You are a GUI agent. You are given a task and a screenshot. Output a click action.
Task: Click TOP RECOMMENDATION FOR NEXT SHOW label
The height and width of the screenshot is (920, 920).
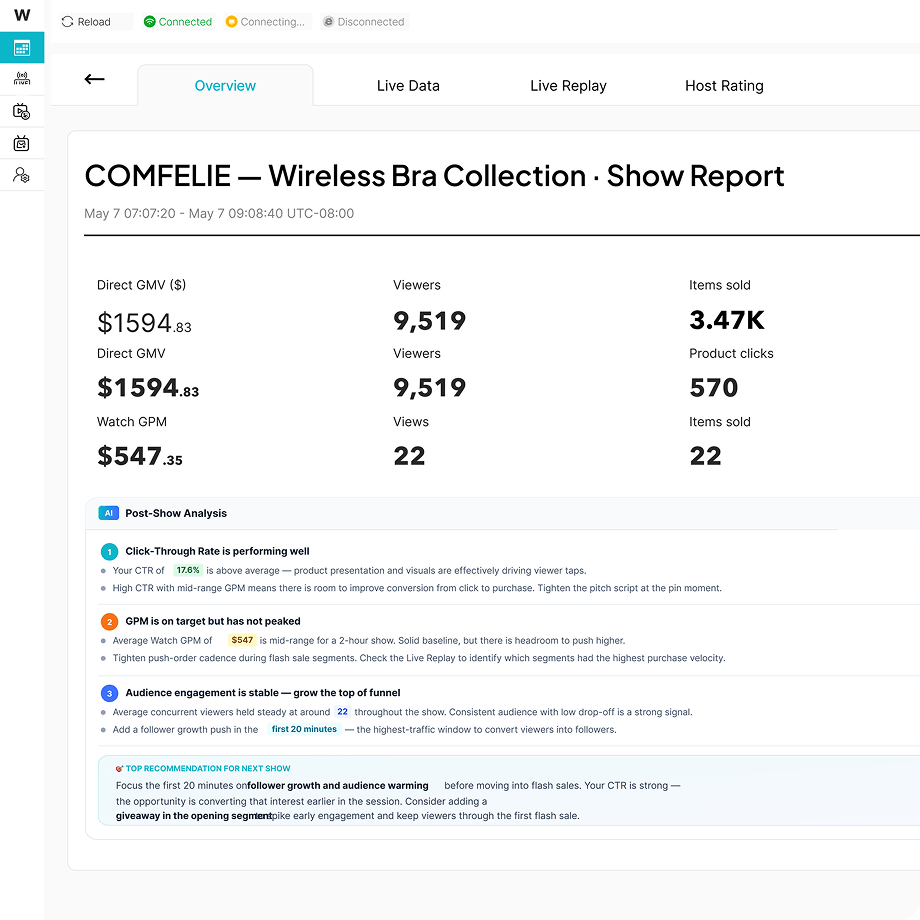(x=208, y=769)
